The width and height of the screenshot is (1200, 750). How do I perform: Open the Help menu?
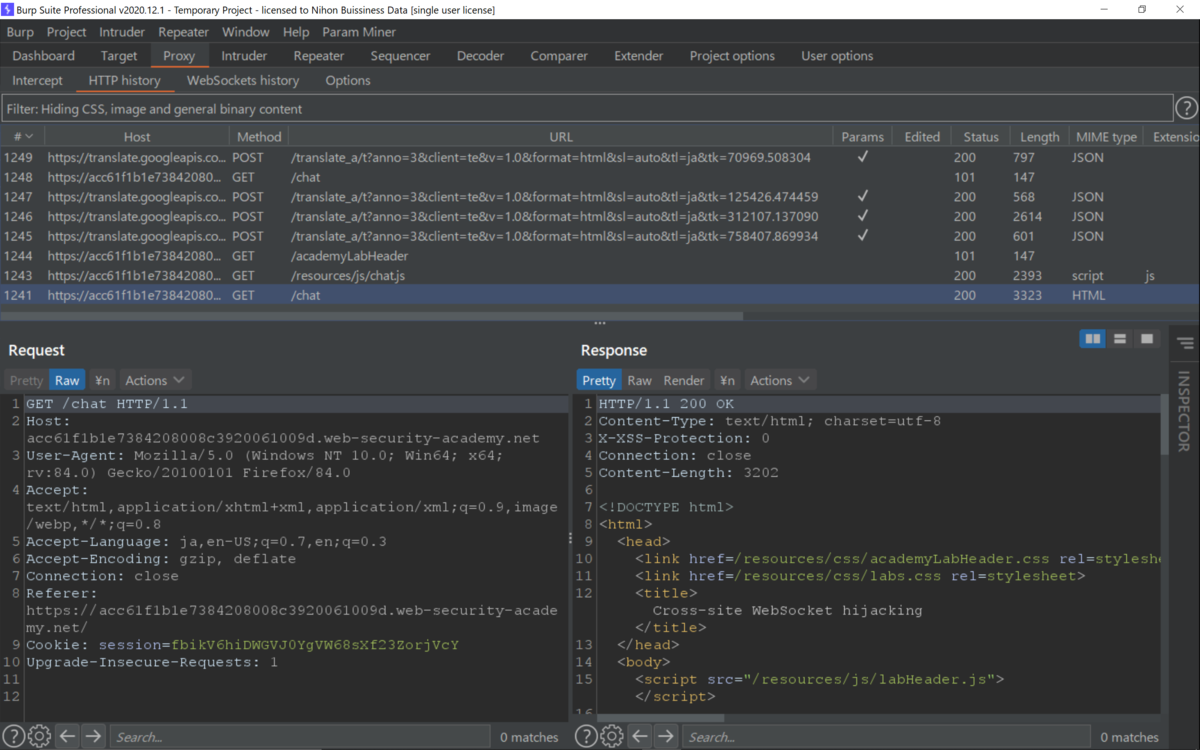(296, 32)
